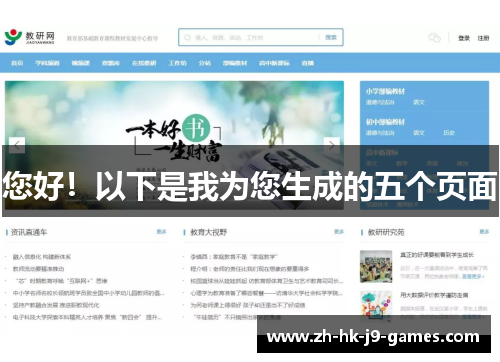Open article 电子科技大学探索本科精英人才培养
The image size is (500, 362).
(x=88, y=317)
